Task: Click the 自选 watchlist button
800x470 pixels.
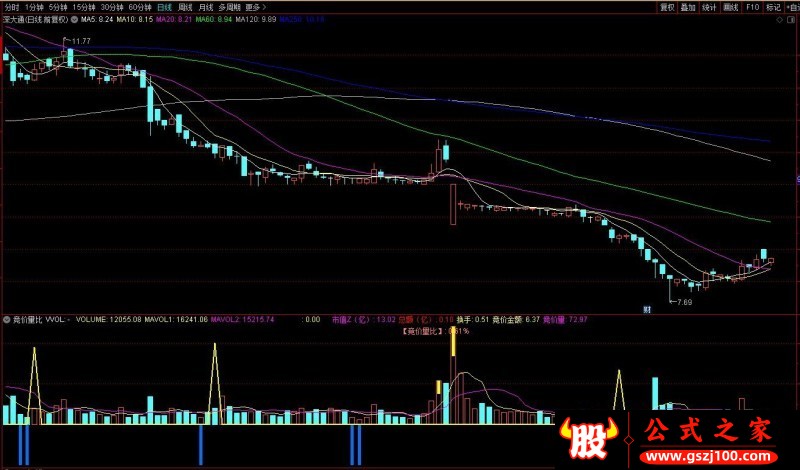Action: tap(792, 7)
